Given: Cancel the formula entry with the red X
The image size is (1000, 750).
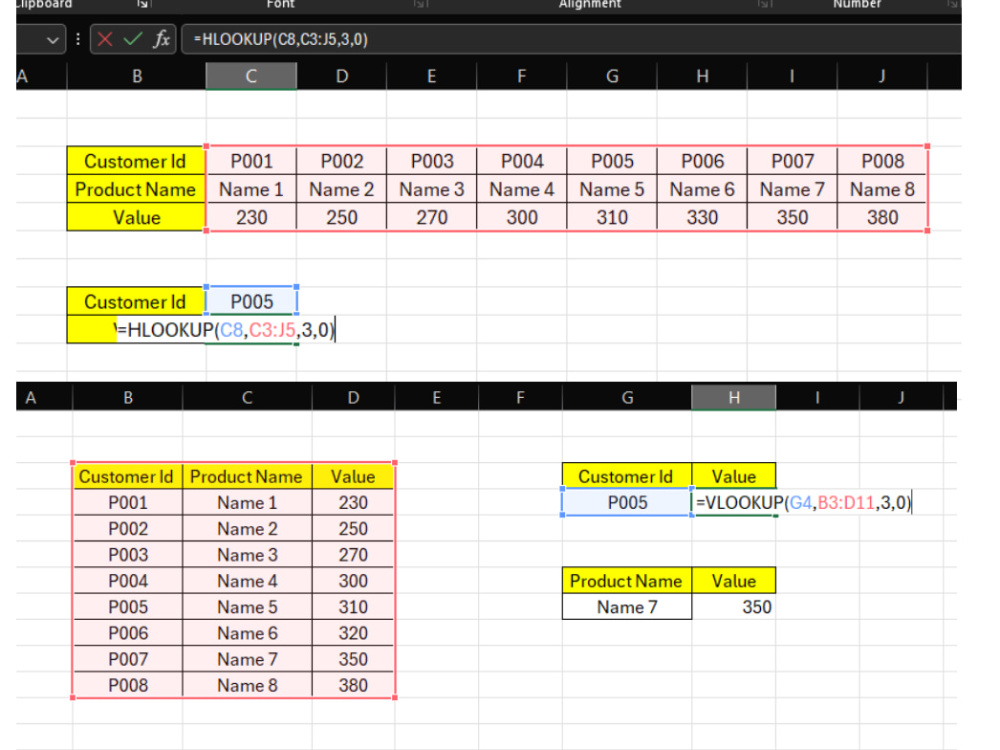Looking at the screenshot, I should (x=105, y=40).
